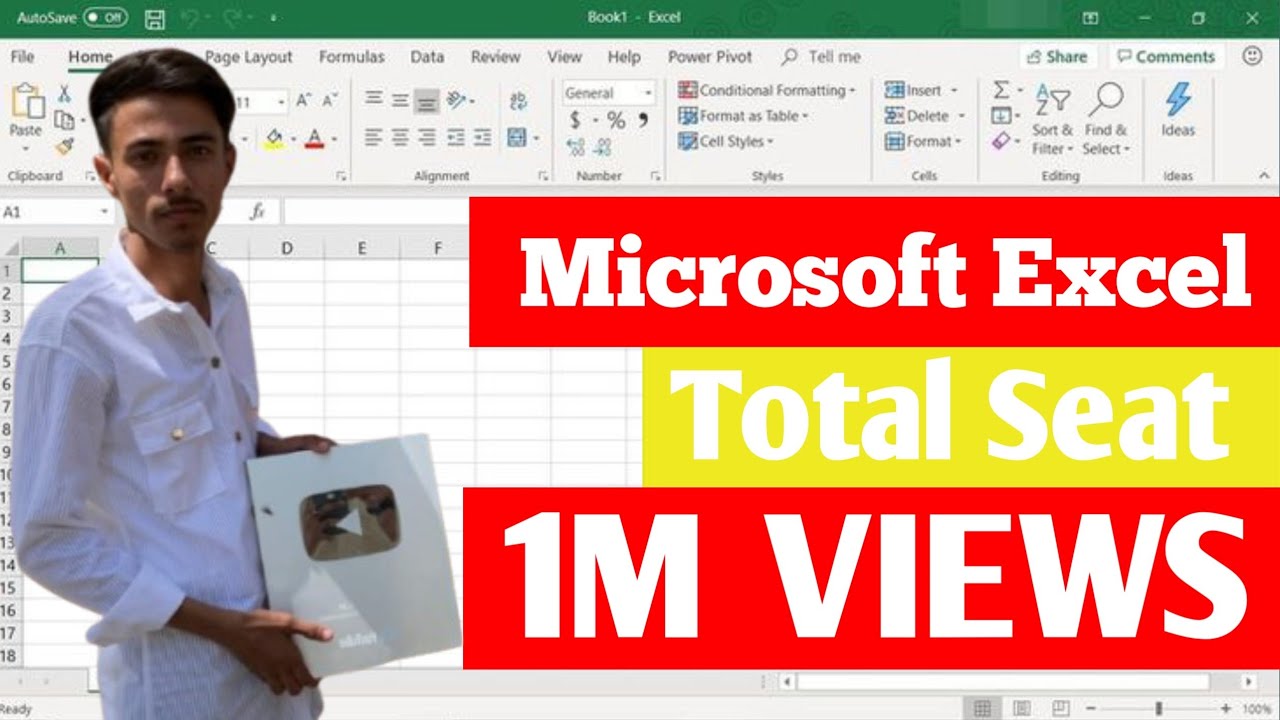Open the Clipboard dialog launcher
This screenshot has height=720, width=1280.
[91, 176]
